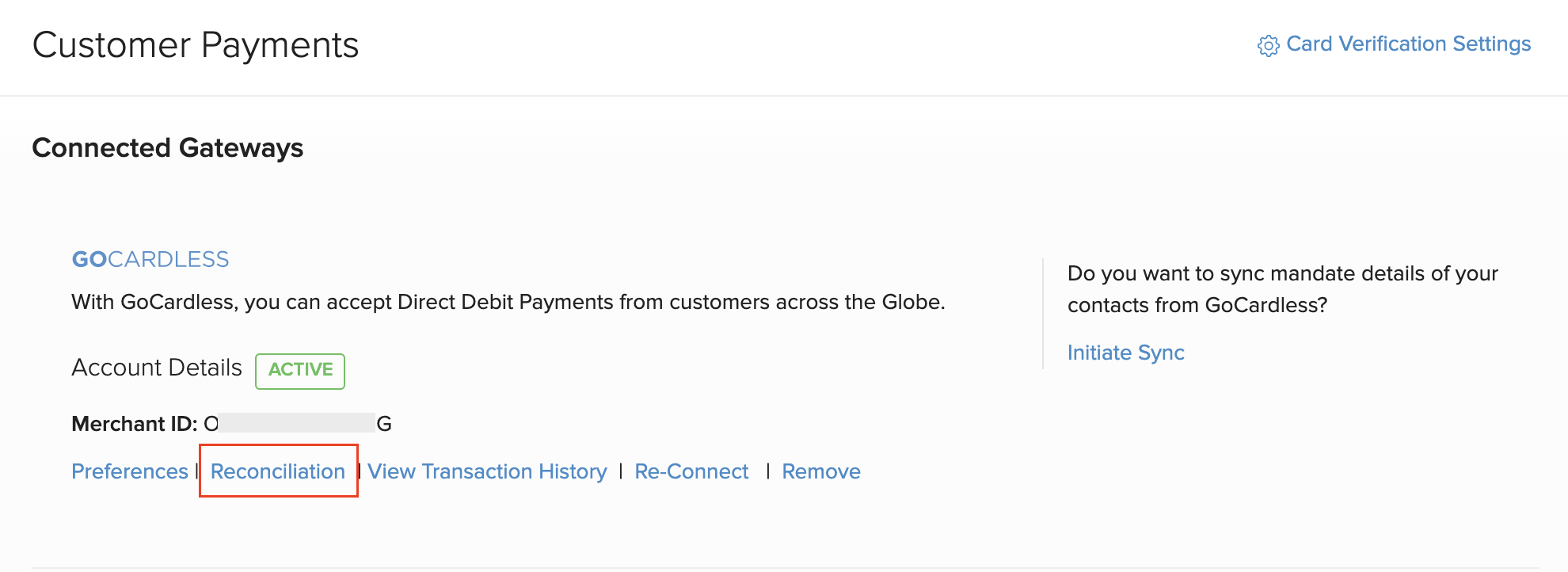Click the green ACTIVE status badge
1568x572 pixels.
coord(300,370)
